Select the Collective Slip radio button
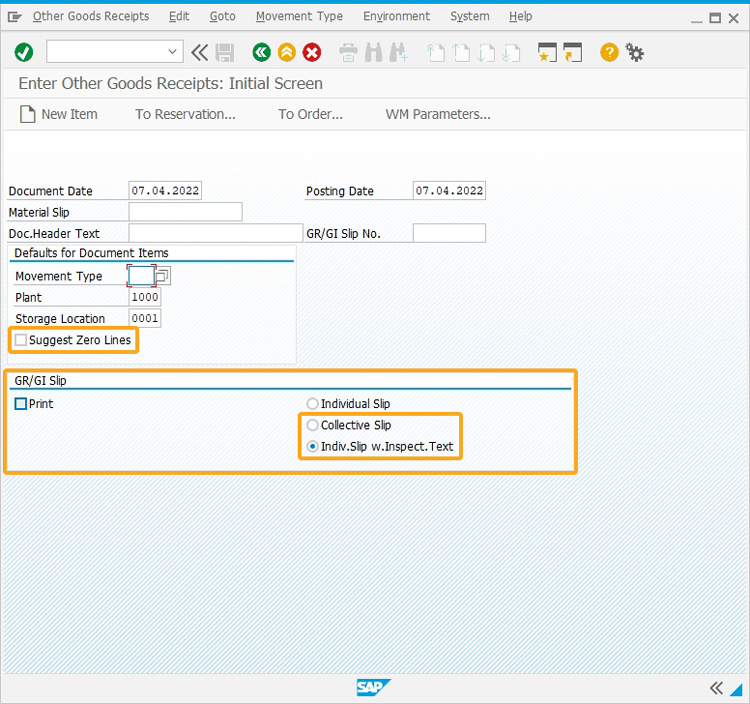This screenshot has width=750, height=704. tap(312, 425)
